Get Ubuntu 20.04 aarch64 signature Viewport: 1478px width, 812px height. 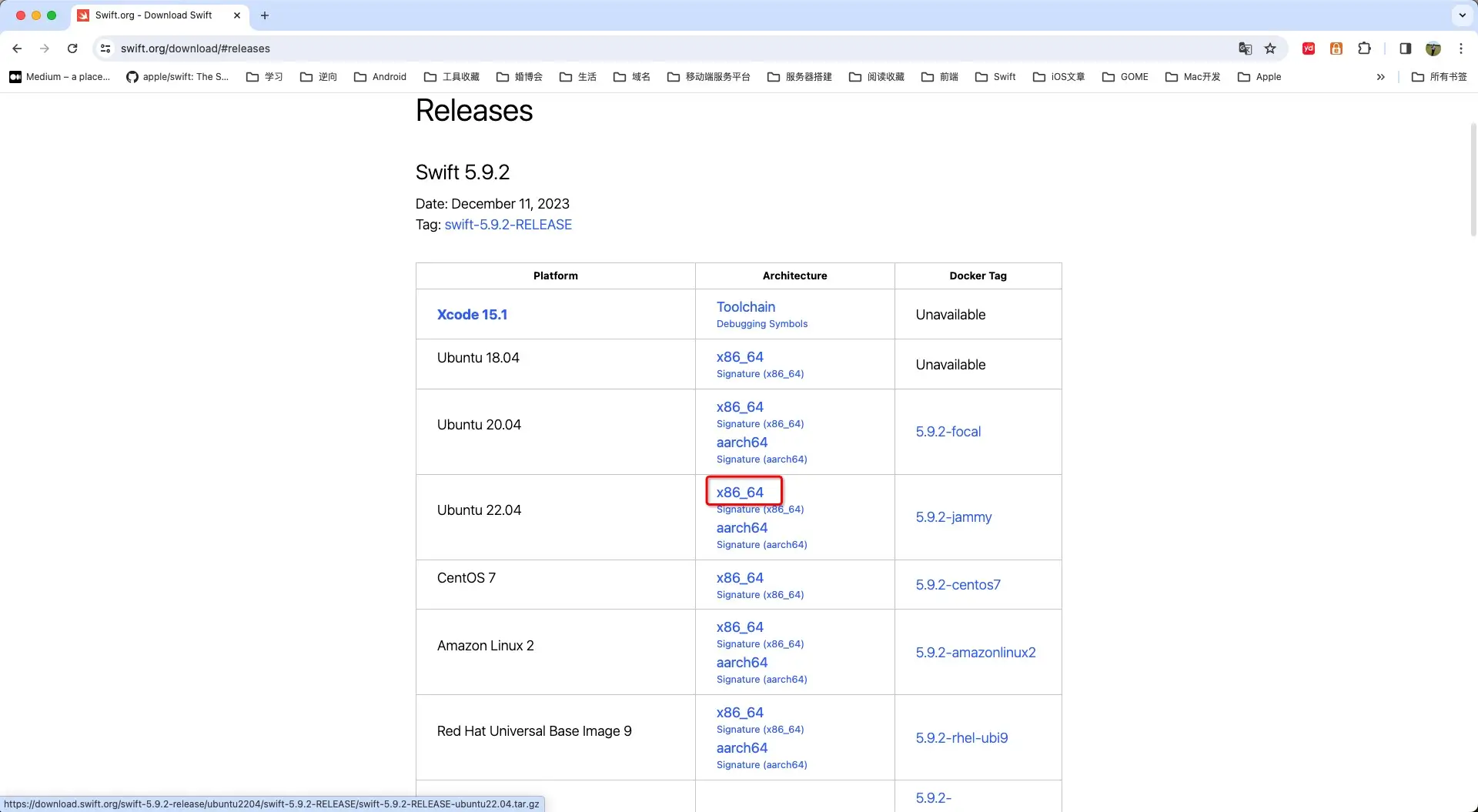[x=761, y=459]
